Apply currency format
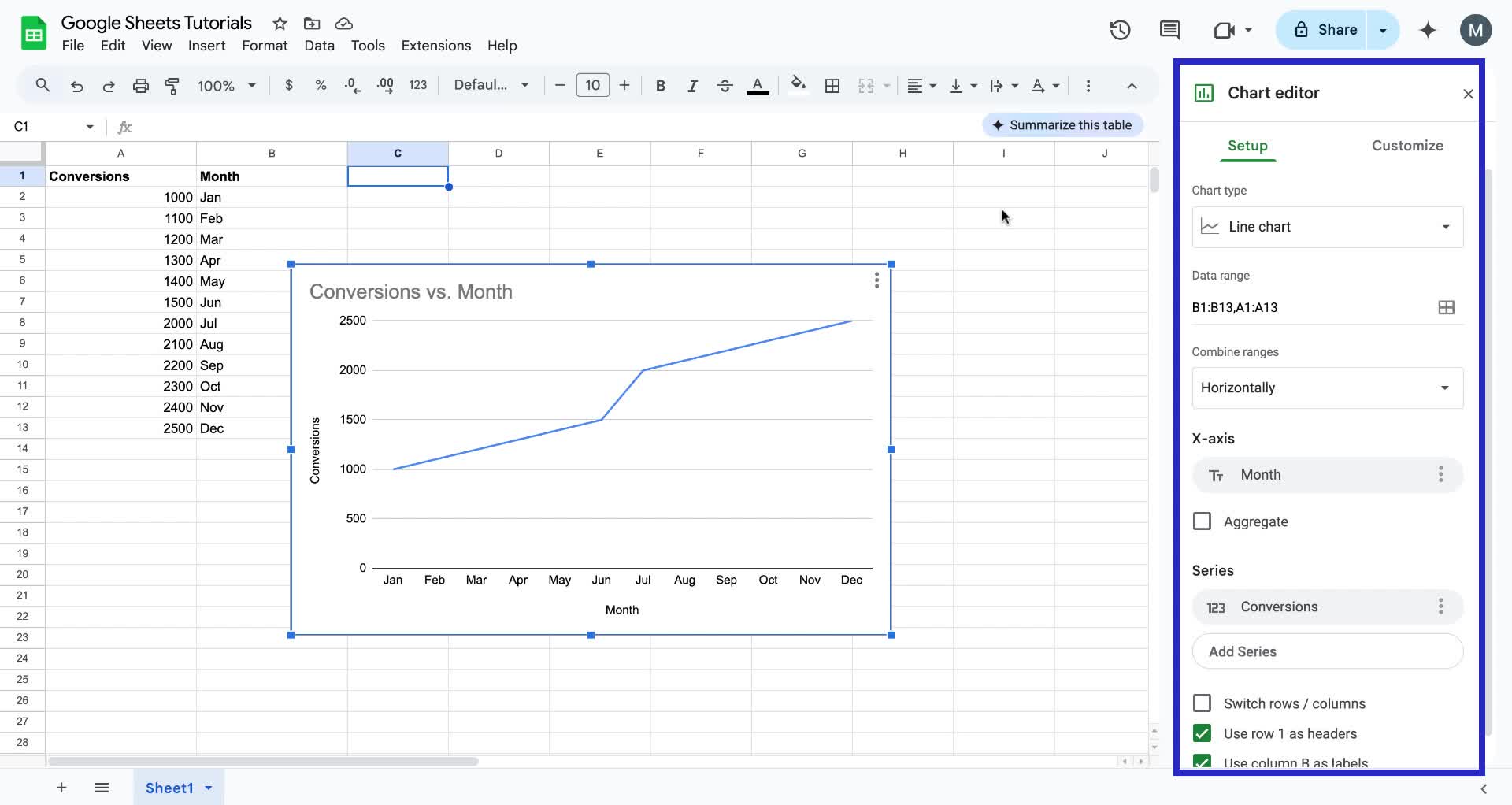The image size is (1512, 805). pos(289,85)
